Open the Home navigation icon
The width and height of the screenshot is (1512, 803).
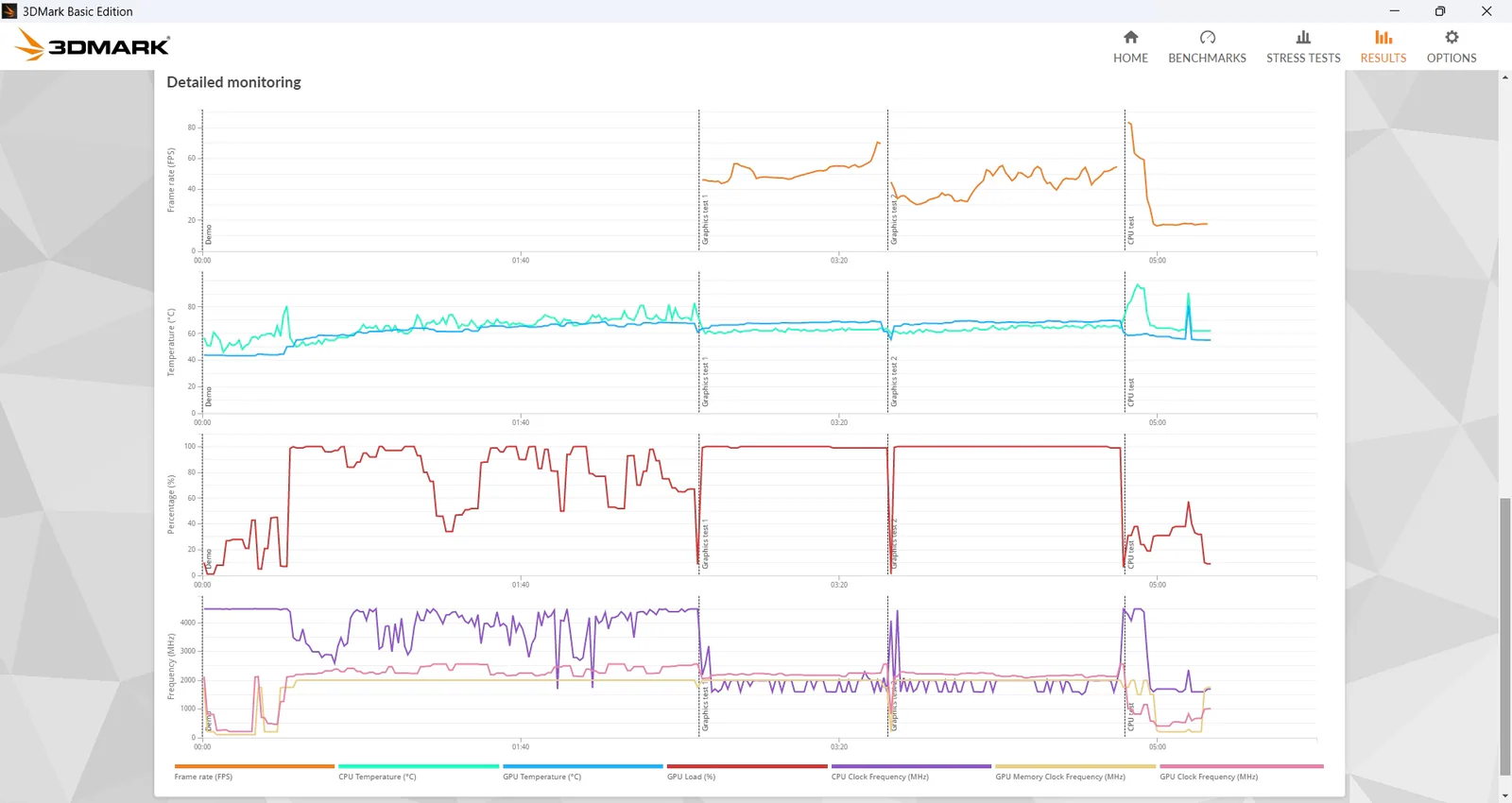pos(1130,38)
